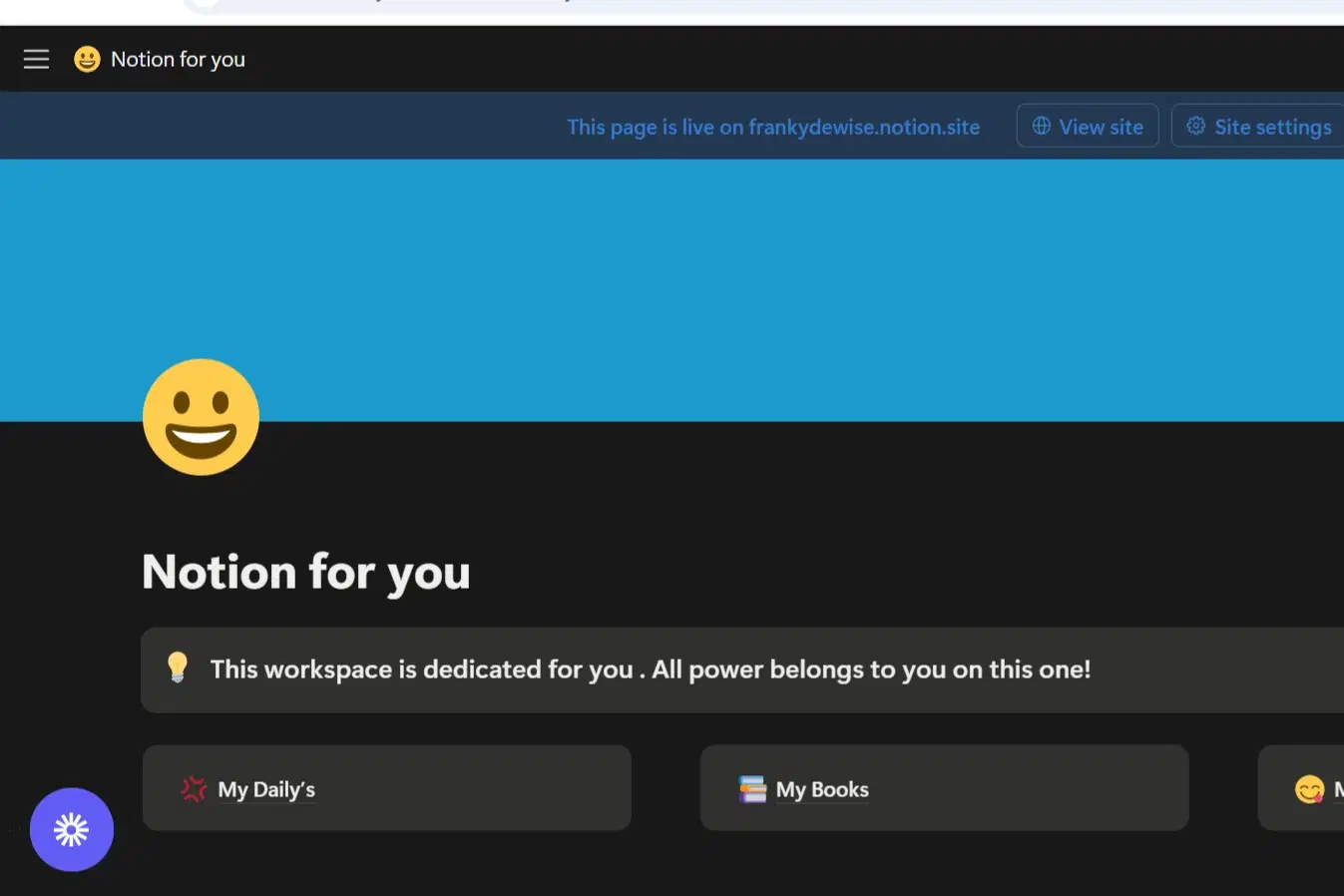This screenshot has width=1344, height=896.
Task: Click the books emoji on My Books card
Action: (750, 788)
